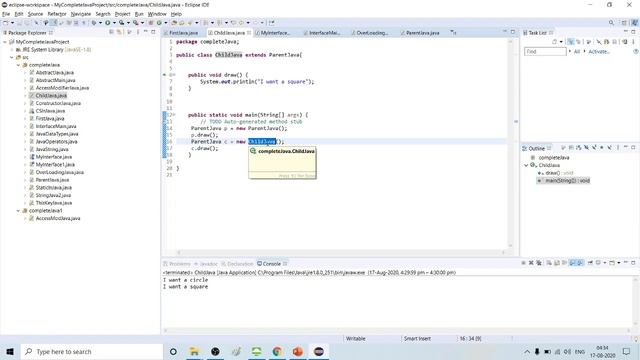Switch to the Java perspective icon
Viewport: 640px width, 360px height.
click(635, 23)
